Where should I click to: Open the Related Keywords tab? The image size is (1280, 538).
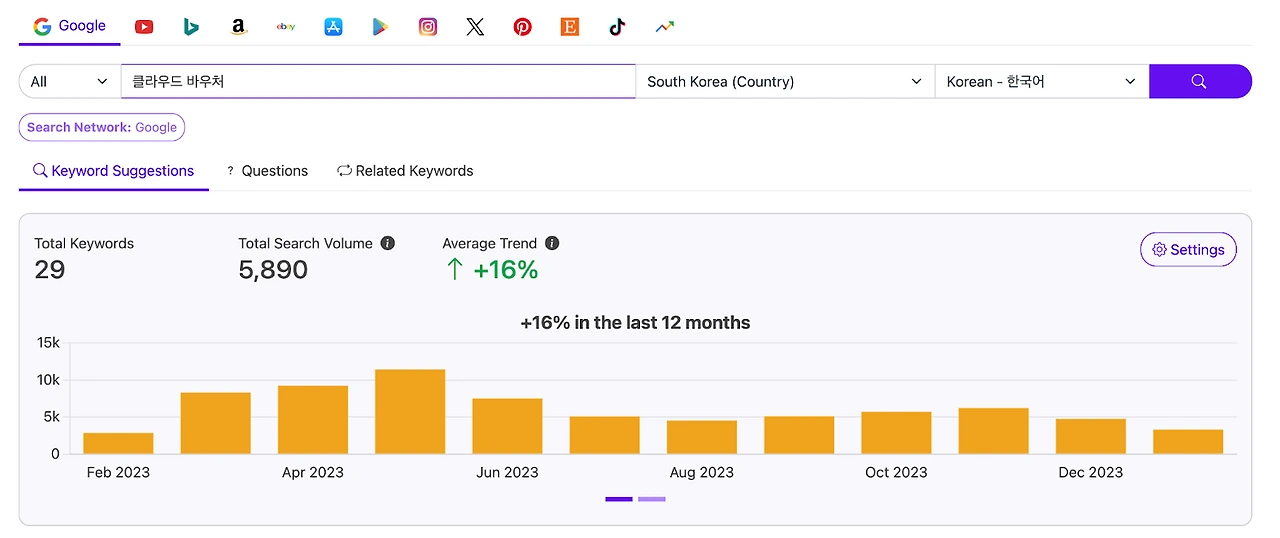tap(405, 171)
